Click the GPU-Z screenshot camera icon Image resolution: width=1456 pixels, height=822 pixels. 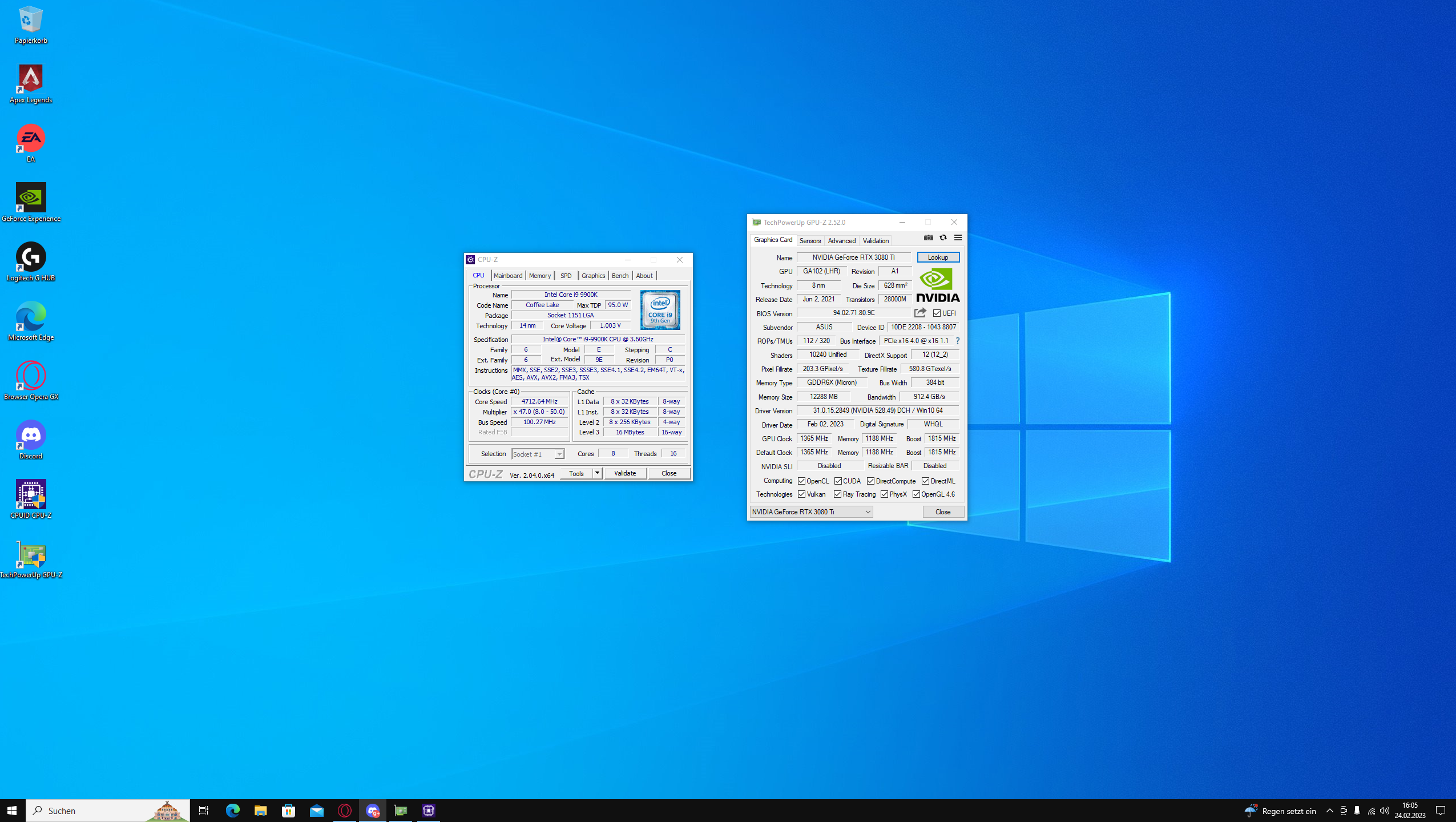[928, 238]
